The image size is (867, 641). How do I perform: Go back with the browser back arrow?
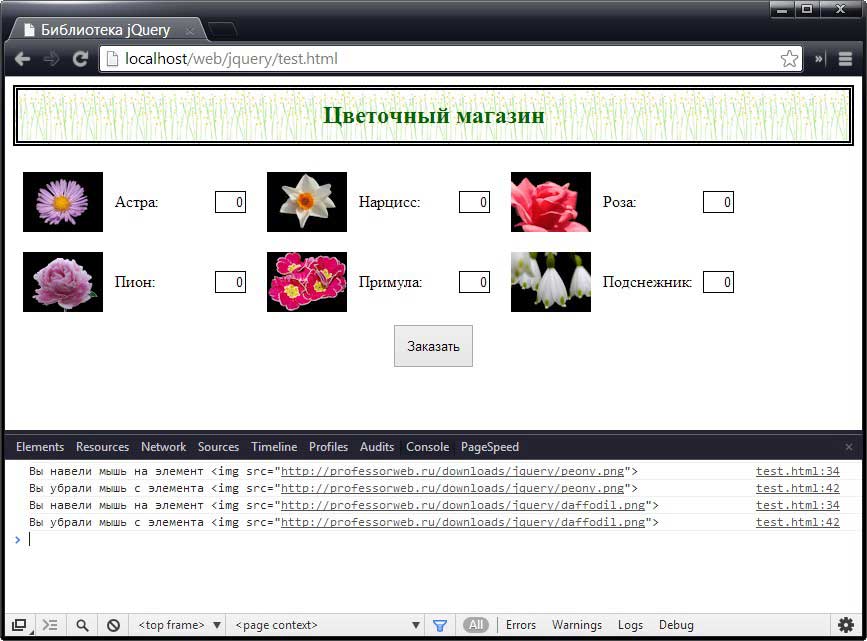[22, 59]
